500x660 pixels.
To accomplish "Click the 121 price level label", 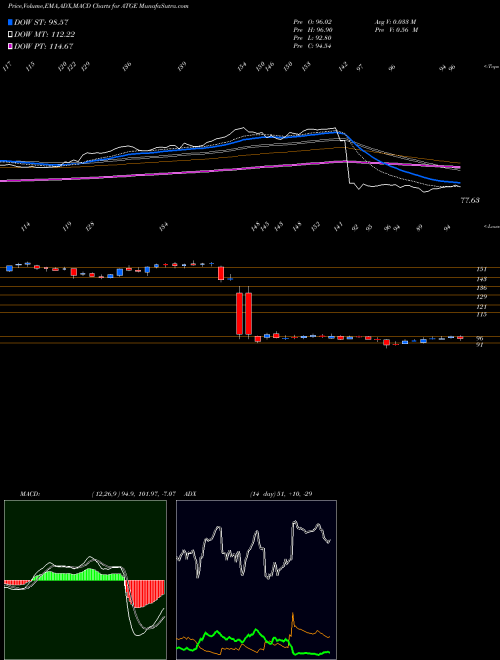I will 481,307.
